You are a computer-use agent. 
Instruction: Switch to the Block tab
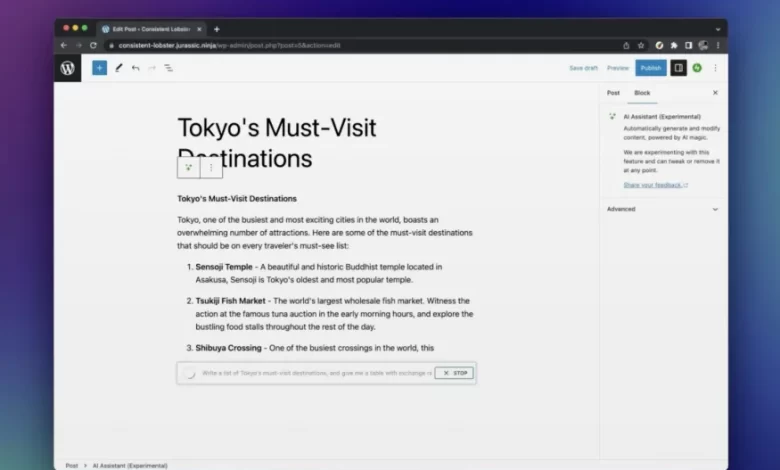coord(642,93)
